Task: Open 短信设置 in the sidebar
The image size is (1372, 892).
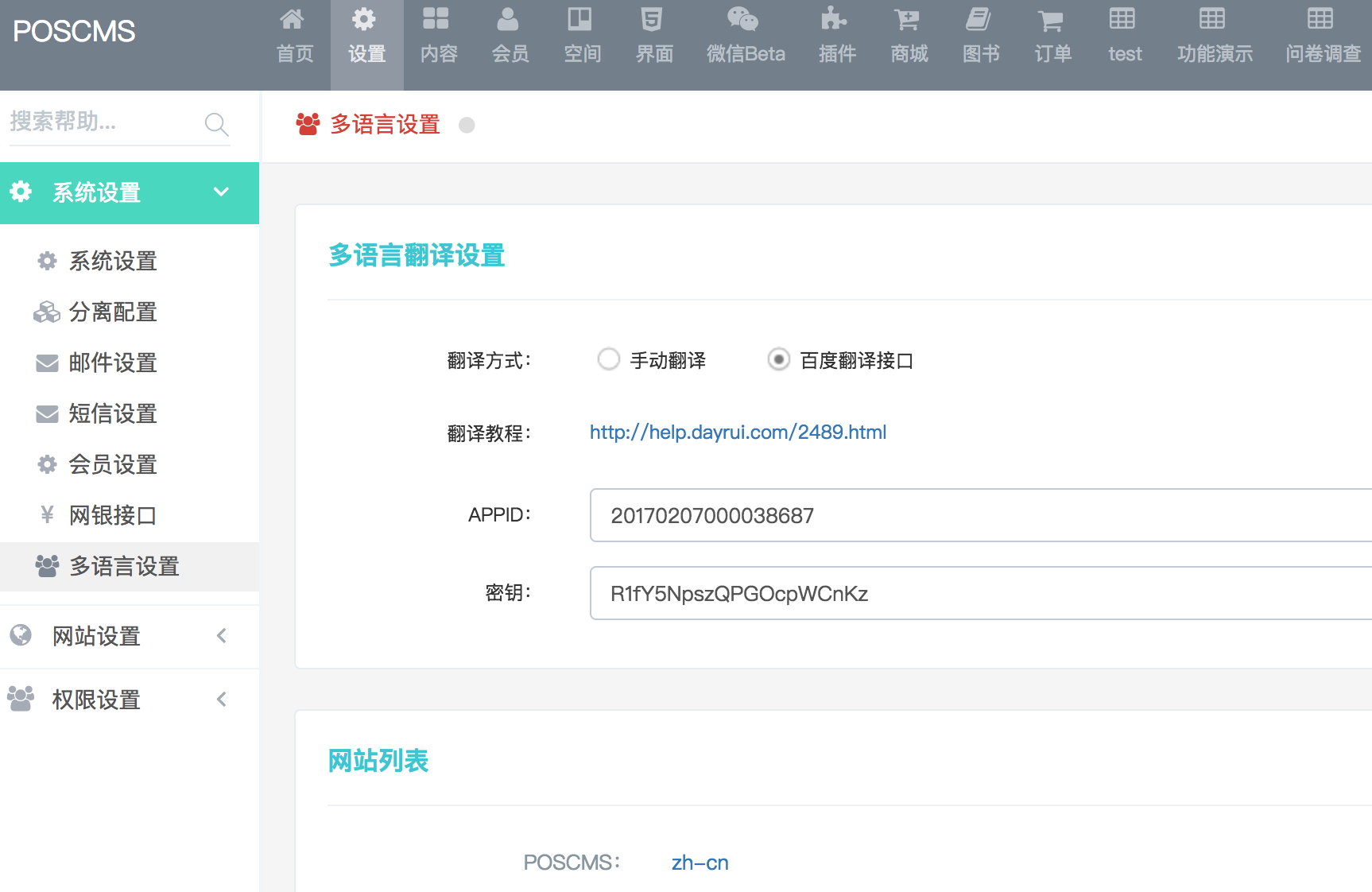Action: point(113,413)
